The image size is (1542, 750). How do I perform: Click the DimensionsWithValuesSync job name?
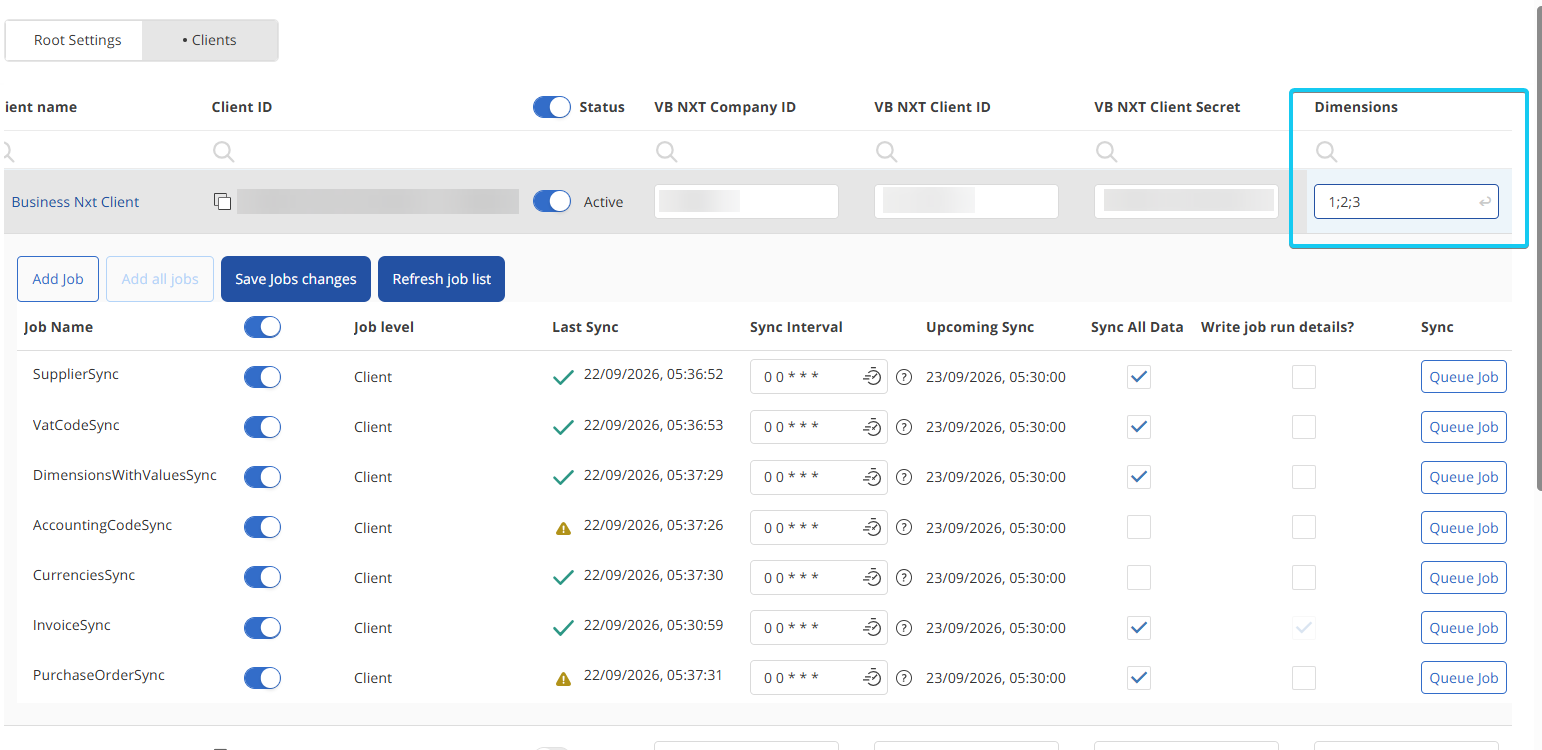click(125, 475)
